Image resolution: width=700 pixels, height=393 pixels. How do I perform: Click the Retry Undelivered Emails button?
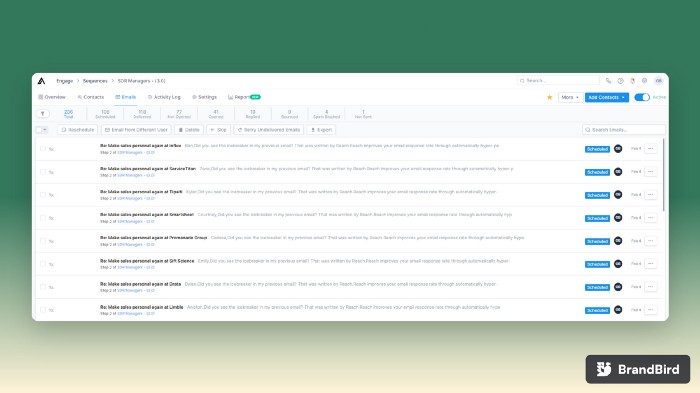(269, 130)
